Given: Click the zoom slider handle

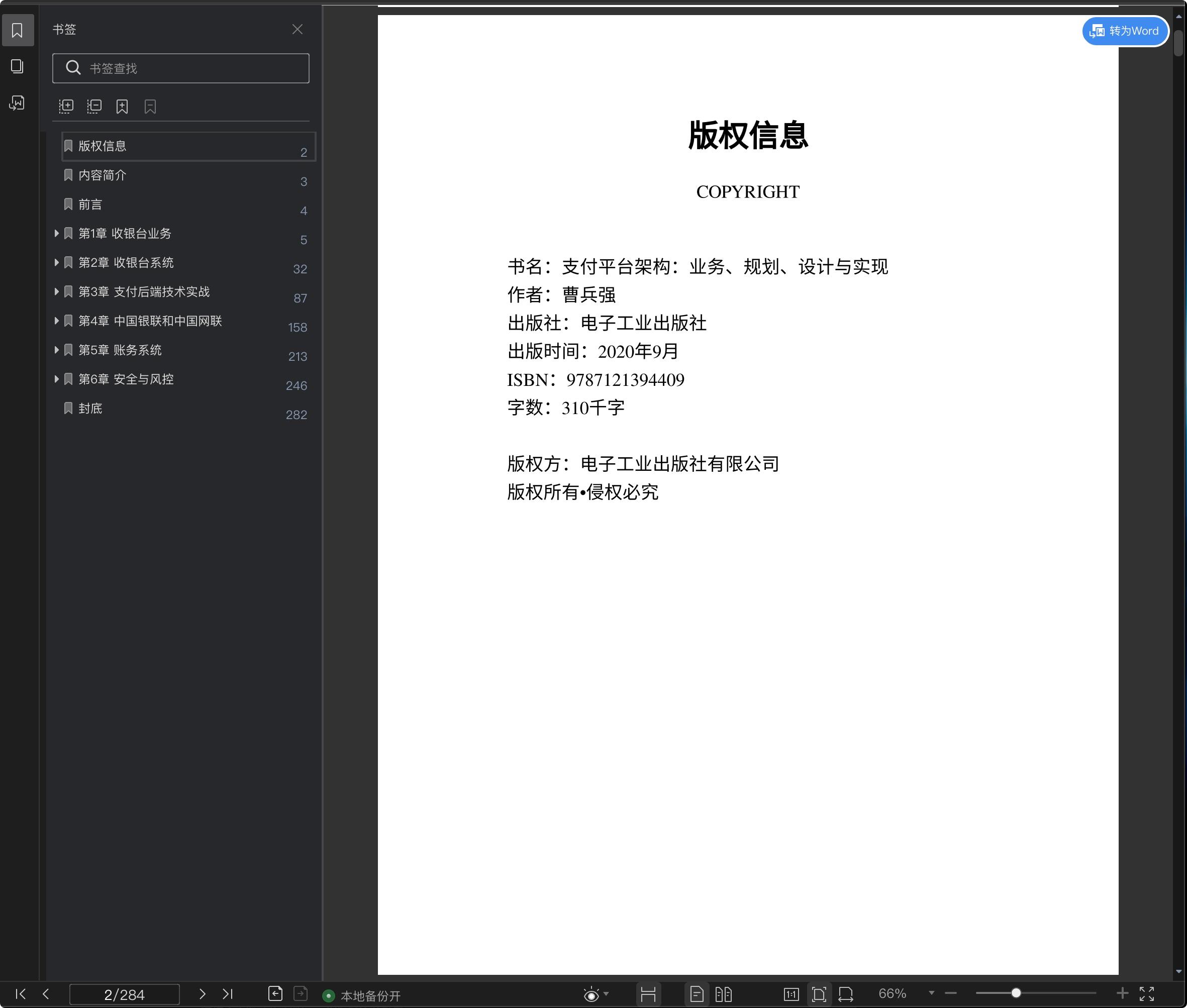Looking at the screenshot, I should coord(1016,993).
